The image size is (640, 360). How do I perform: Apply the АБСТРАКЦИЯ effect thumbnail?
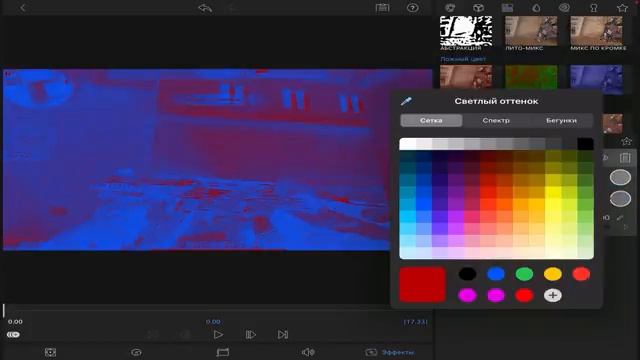point(466,31)
